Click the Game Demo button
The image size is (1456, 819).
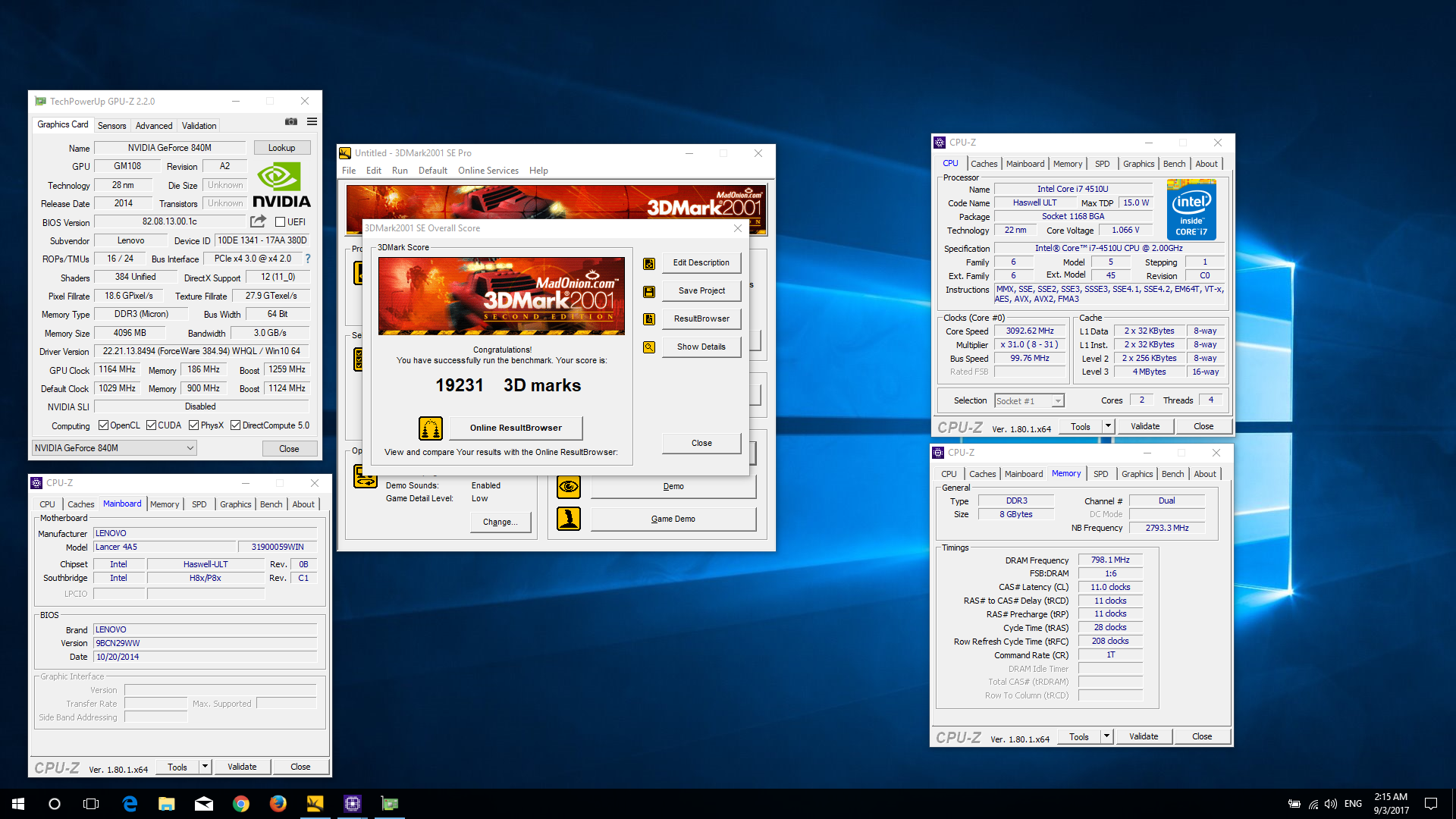pos(673,519)
